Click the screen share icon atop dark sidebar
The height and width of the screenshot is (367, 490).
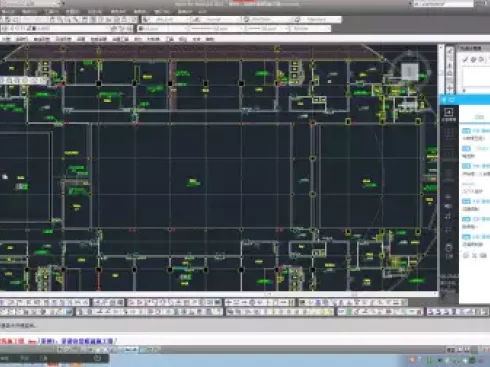point(449,112)
